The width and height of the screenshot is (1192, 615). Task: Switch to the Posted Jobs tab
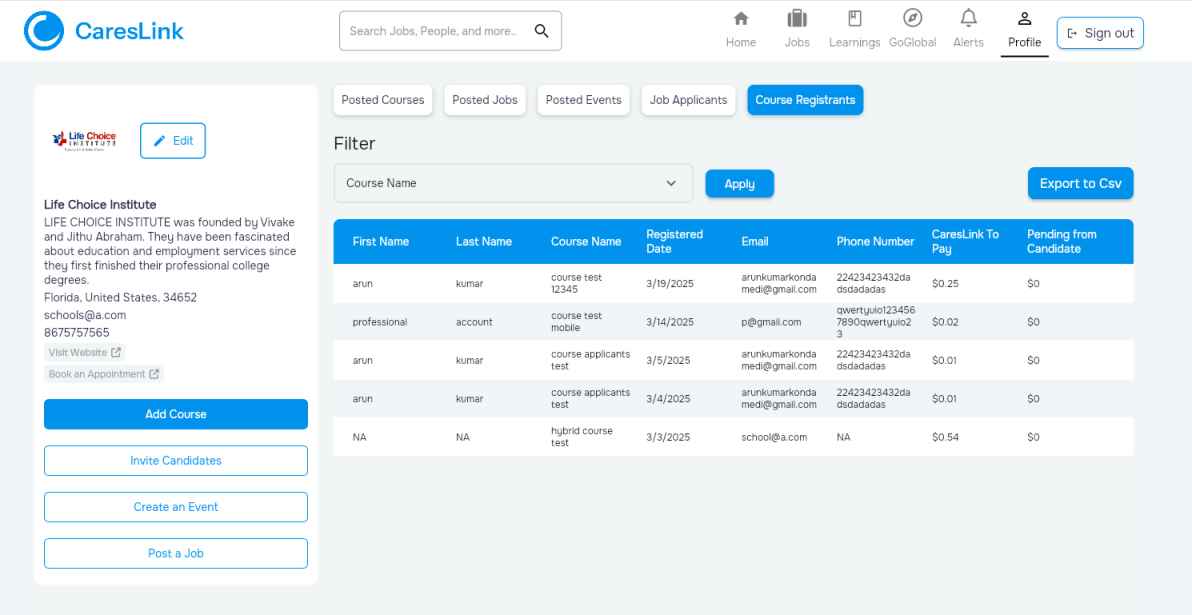tap(485, 100)
